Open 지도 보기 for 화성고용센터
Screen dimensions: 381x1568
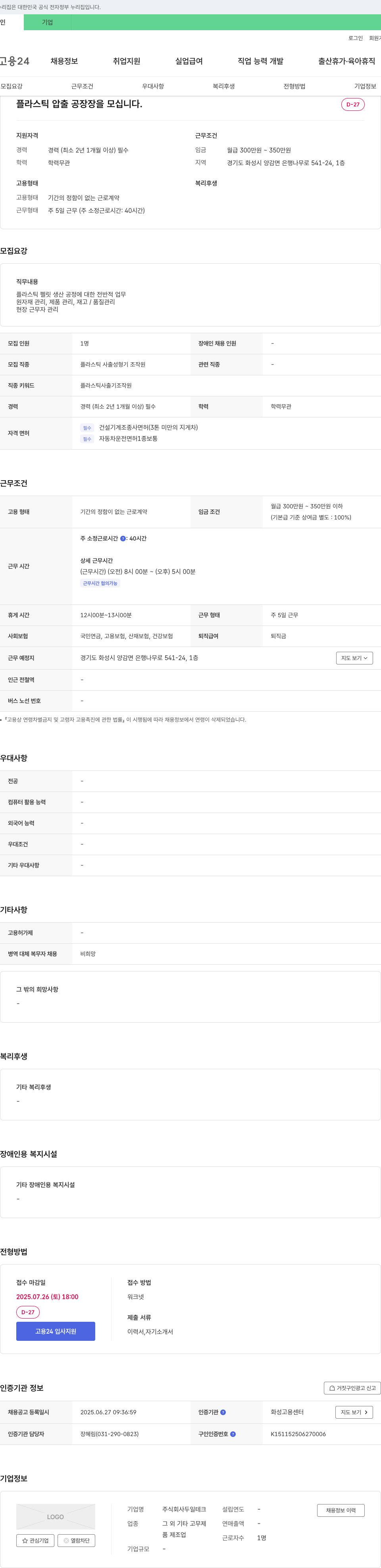354,1412
